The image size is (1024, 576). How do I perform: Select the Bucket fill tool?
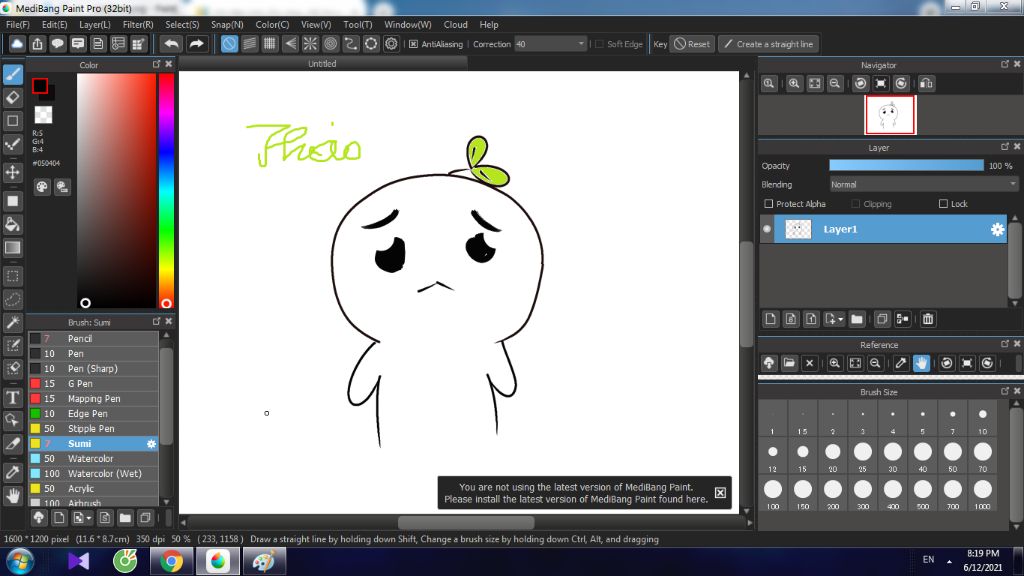click(x=13, y=224)
